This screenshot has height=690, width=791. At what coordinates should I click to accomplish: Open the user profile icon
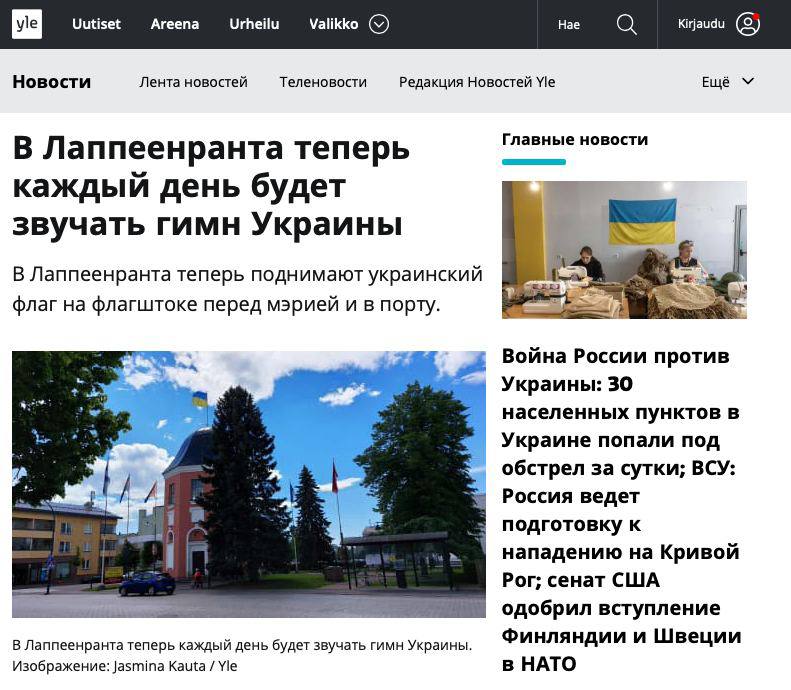click(x=748, y=24)
